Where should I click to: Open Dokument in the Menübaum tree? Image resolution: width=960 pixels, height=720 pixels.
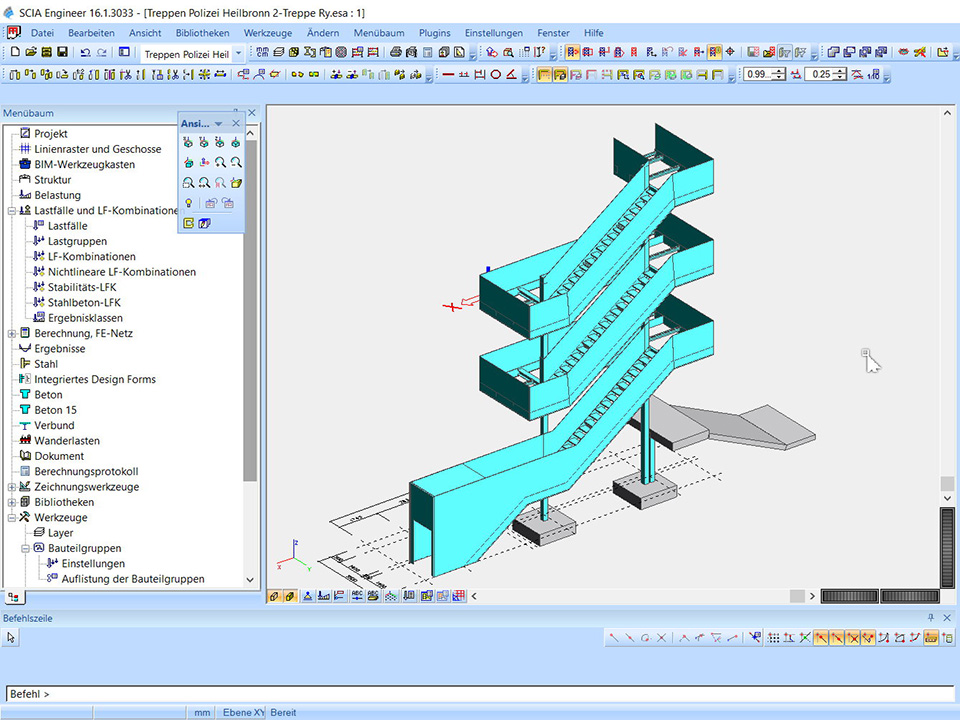pos(59,456)
